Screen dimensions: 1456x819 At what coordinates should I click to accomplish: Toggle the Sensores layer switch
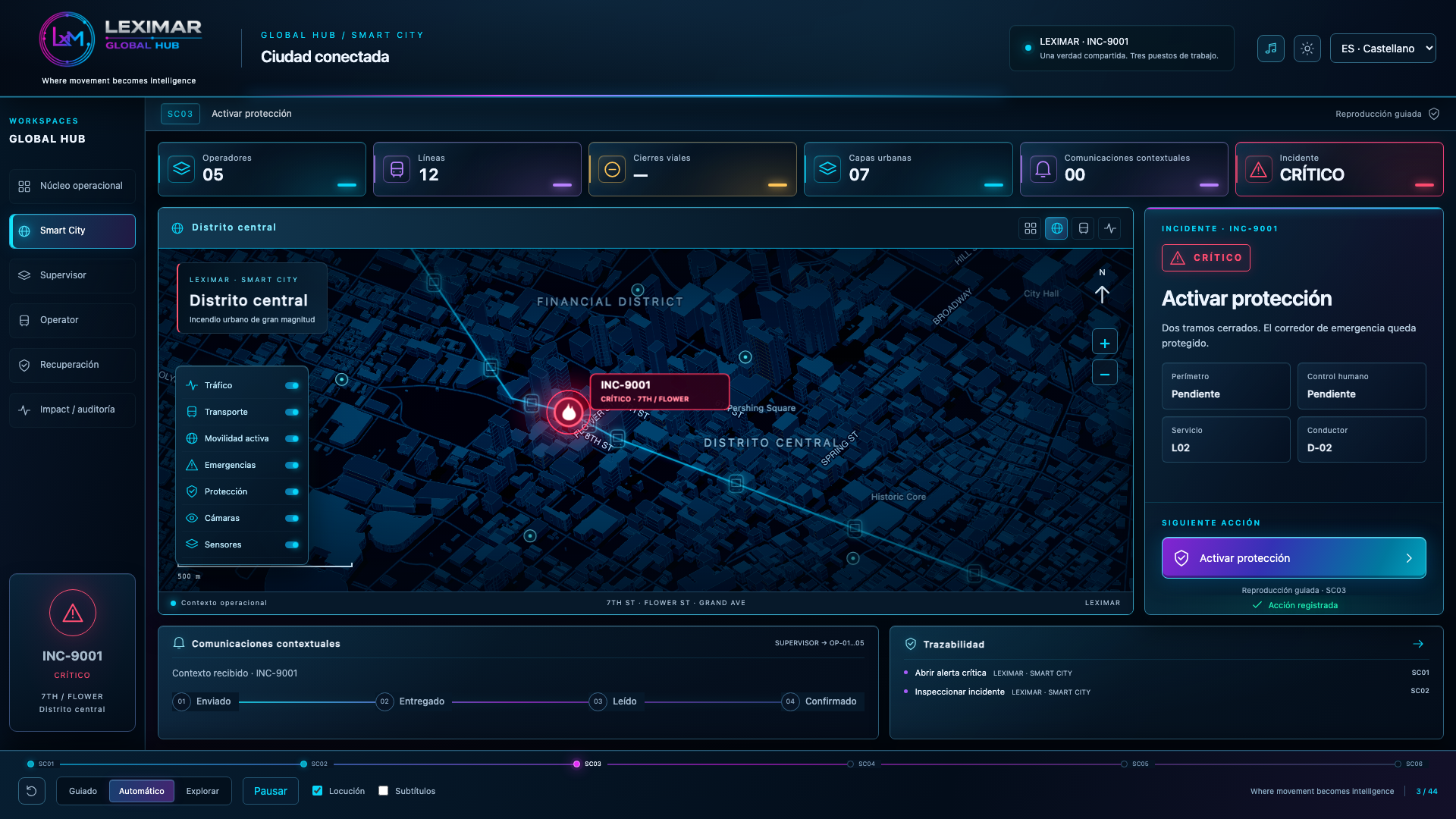click(292, 545)
